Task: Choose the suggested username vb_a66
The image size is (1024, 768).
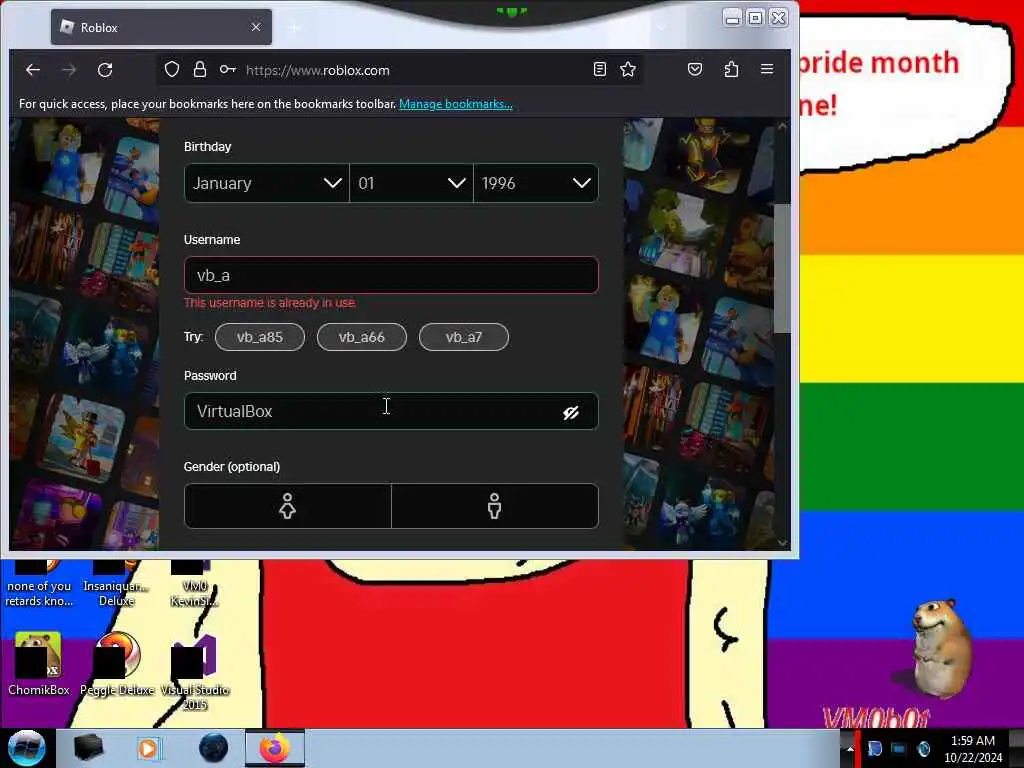Action: [x=362, y=337]
